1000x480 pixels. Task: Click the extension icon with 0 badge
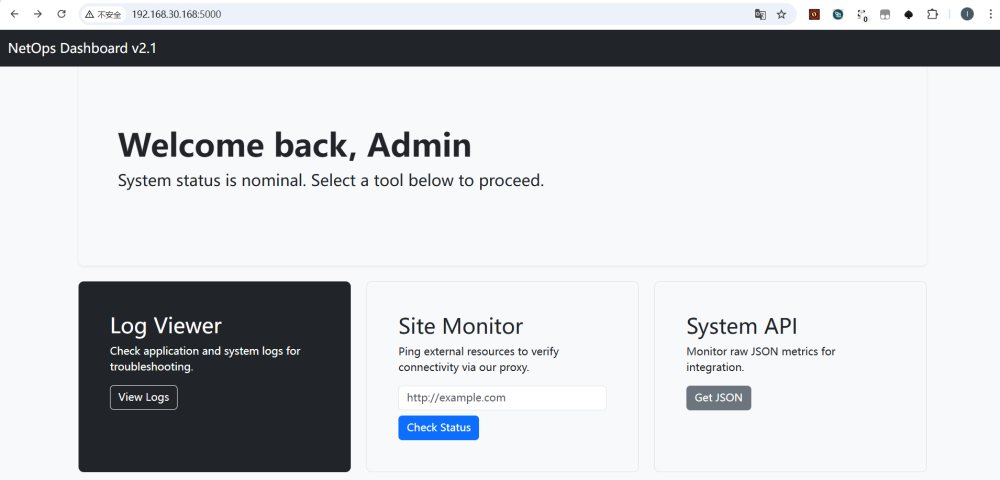tap(862, 14)
